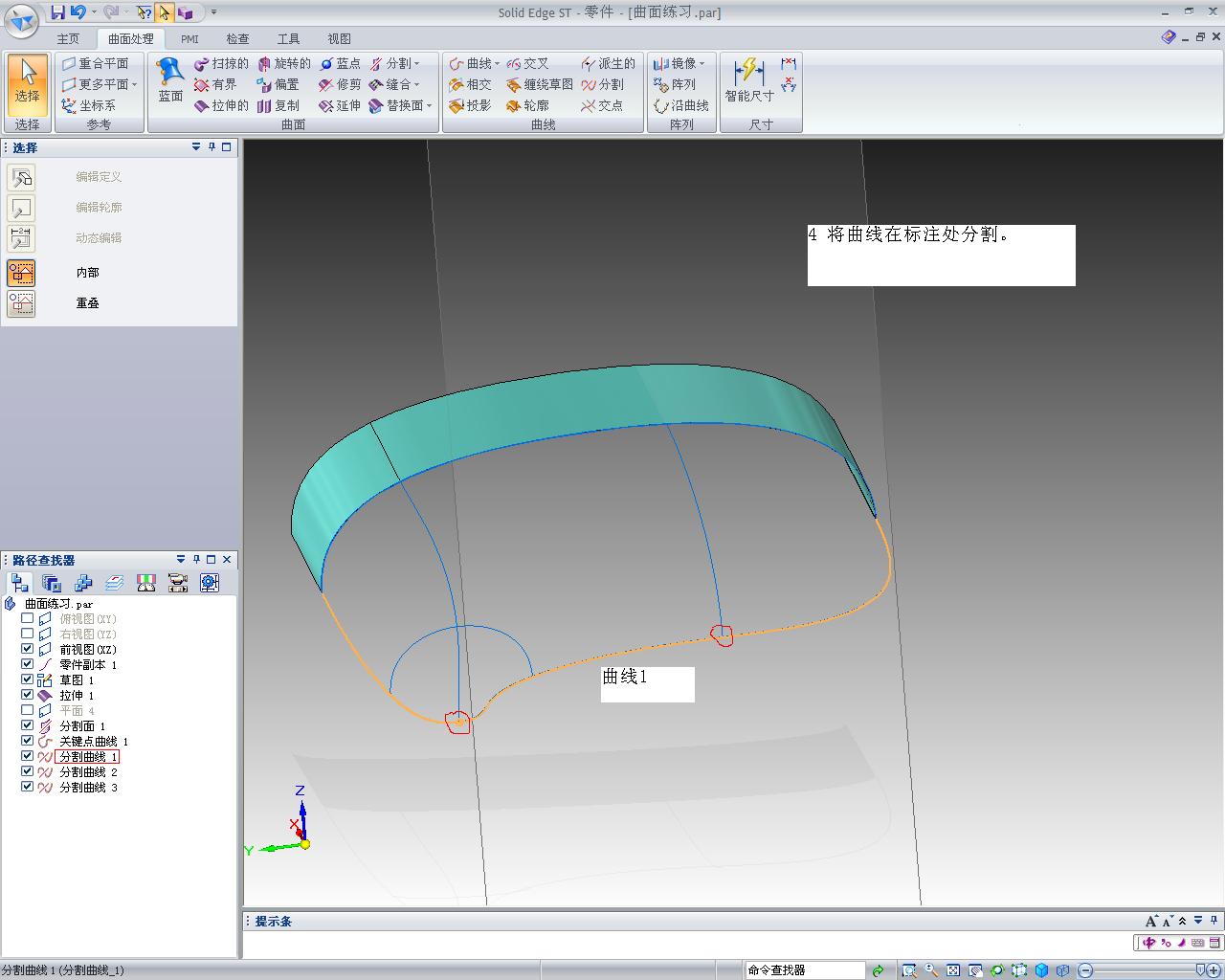Click inside the 命令查找器 search field
The height and width of the screenshot is (980, 1225).
804,969
